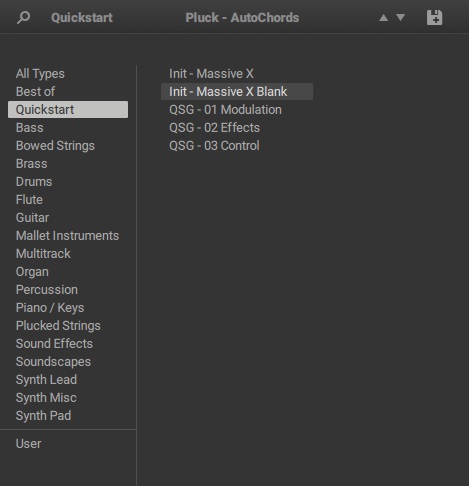Open the Synth Lead category
This screenshot has height=486, width=469.
tap(46, 380)
